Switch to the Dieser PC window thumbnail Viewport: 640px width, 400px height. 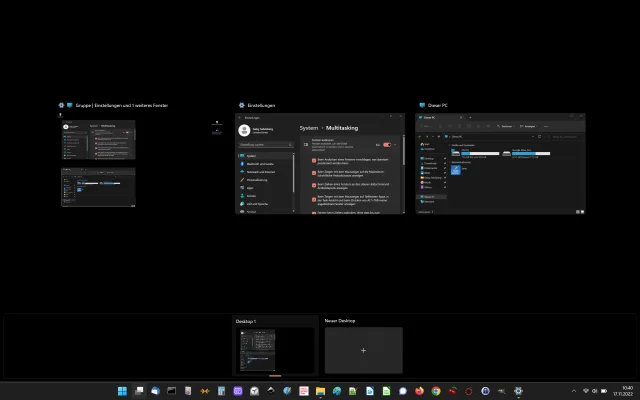coord(501,162)
